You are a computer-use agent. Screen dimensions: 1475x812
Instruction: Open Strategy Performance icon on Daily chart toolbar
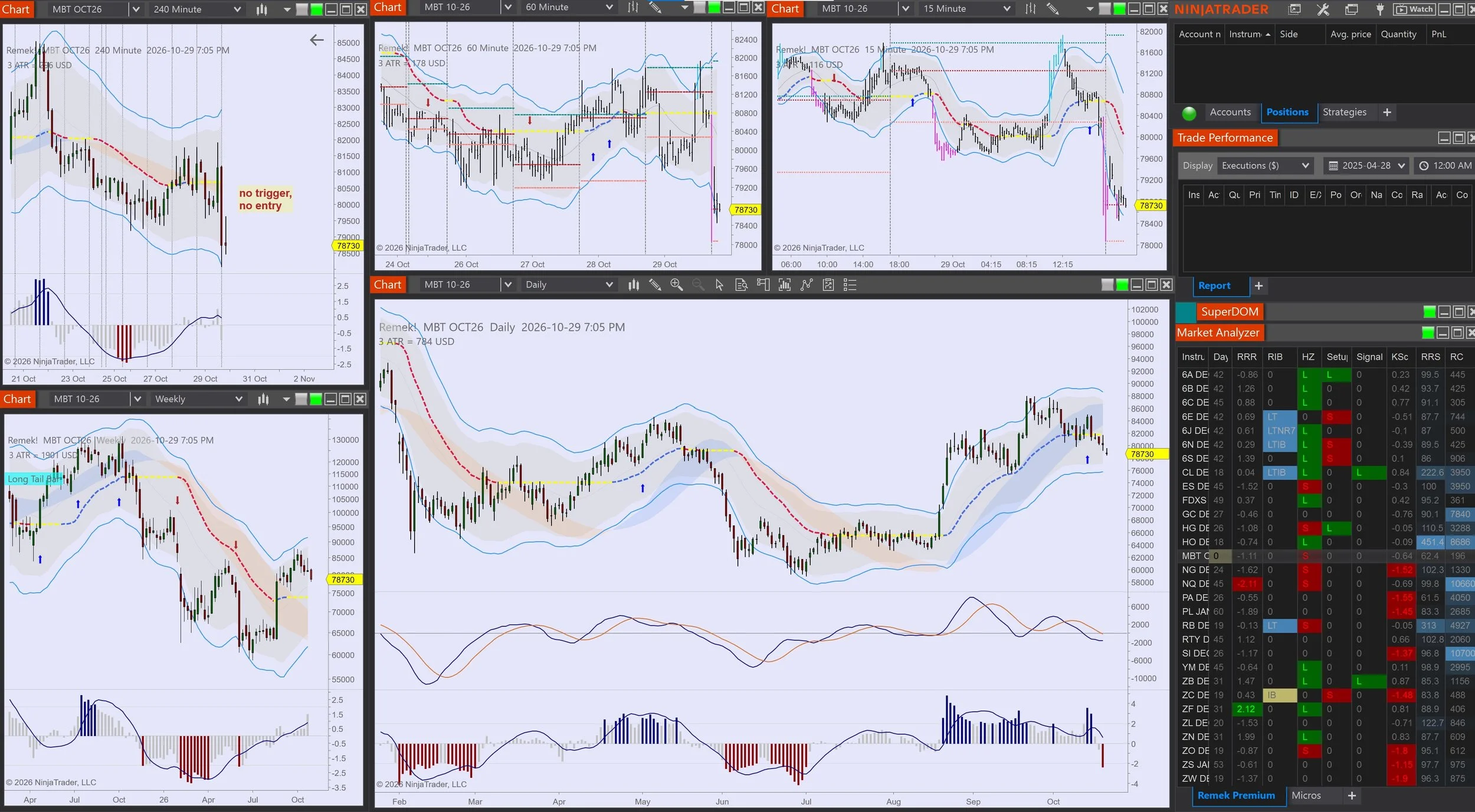coord(828,285)
